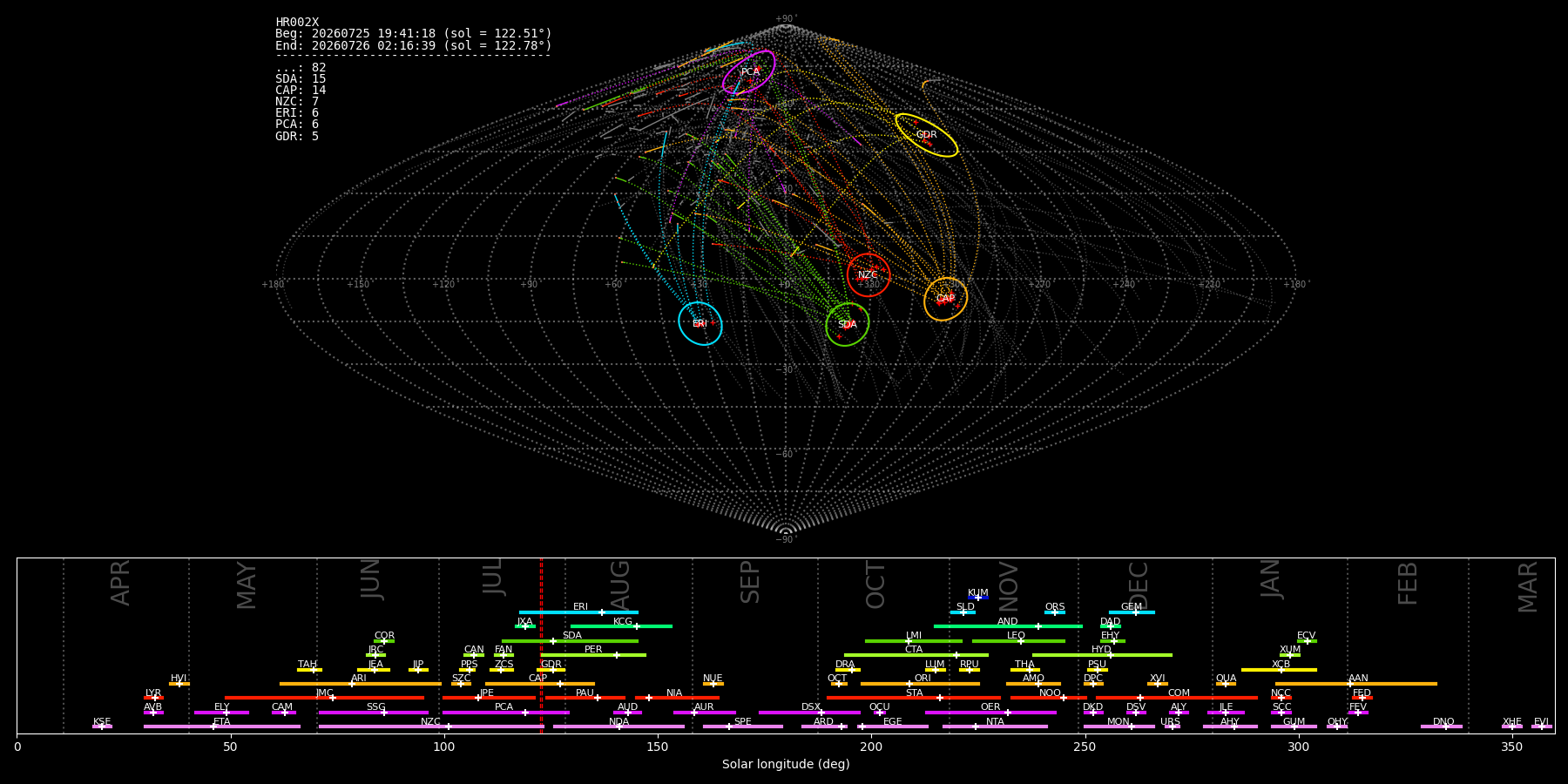Click the GEM shower bar in December
Image resolution: width=1568 pixels, height=784 pixels.
point(1132,612)
